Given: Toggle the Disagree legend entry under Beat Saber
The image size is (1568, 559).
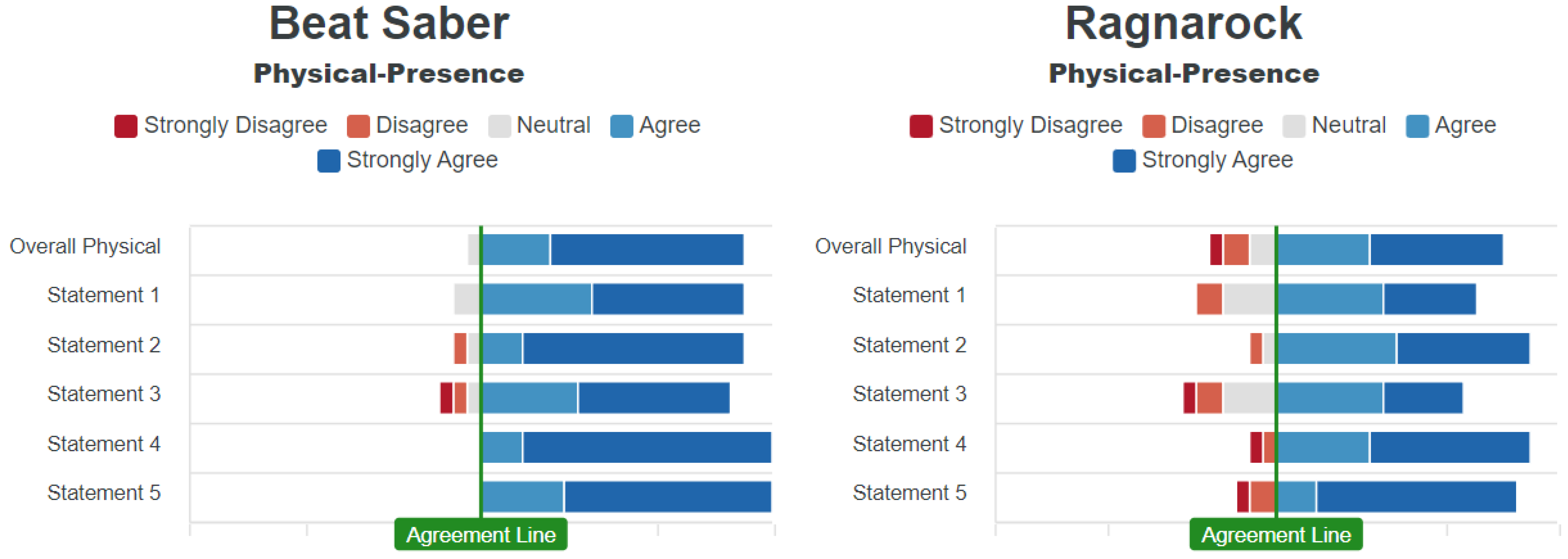Looking at the screenshot, I should 359,126.
